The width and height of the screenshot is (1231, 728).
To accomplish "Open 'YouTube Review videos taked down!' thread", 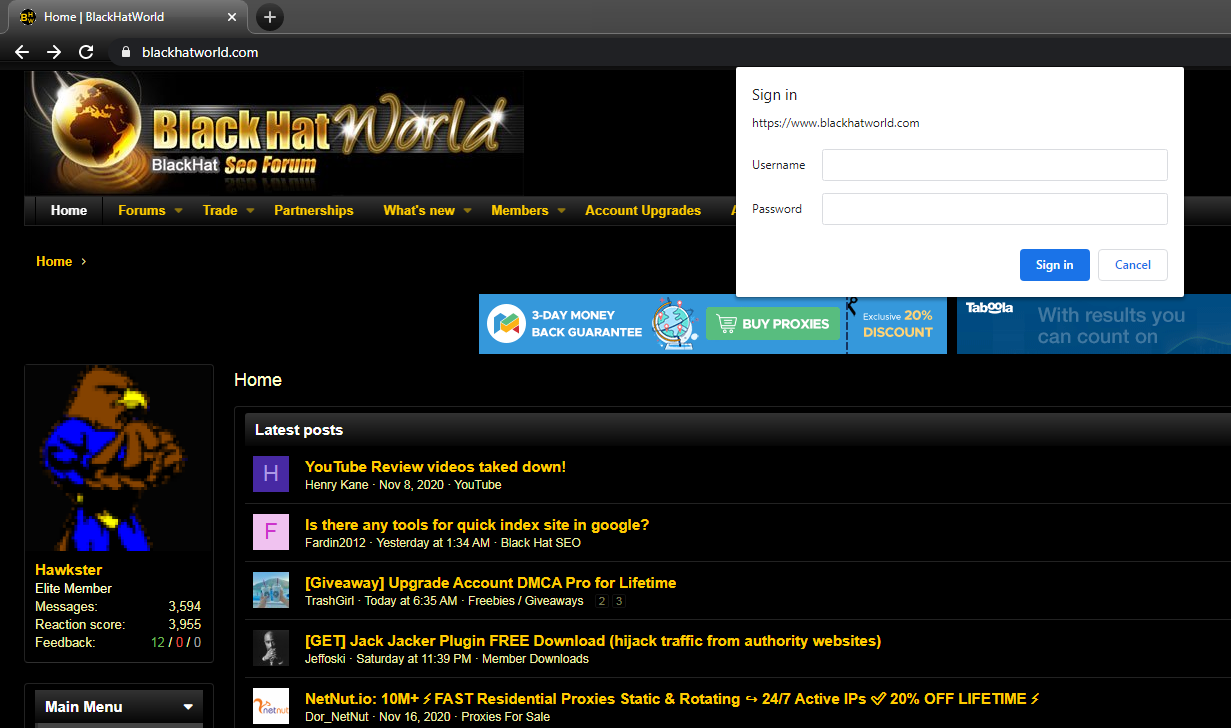I will tap(436, 467).
